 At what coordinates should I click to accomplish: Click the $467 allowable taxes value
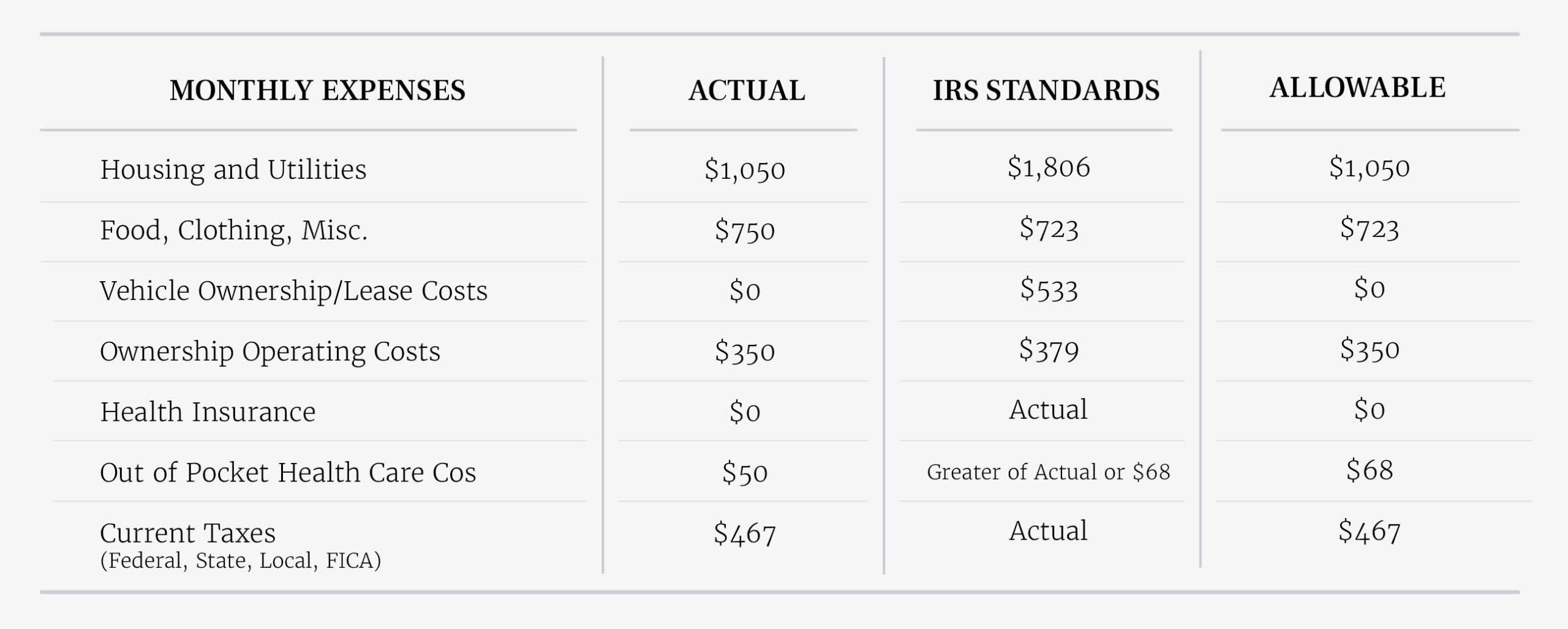(x=1370, y=531)
